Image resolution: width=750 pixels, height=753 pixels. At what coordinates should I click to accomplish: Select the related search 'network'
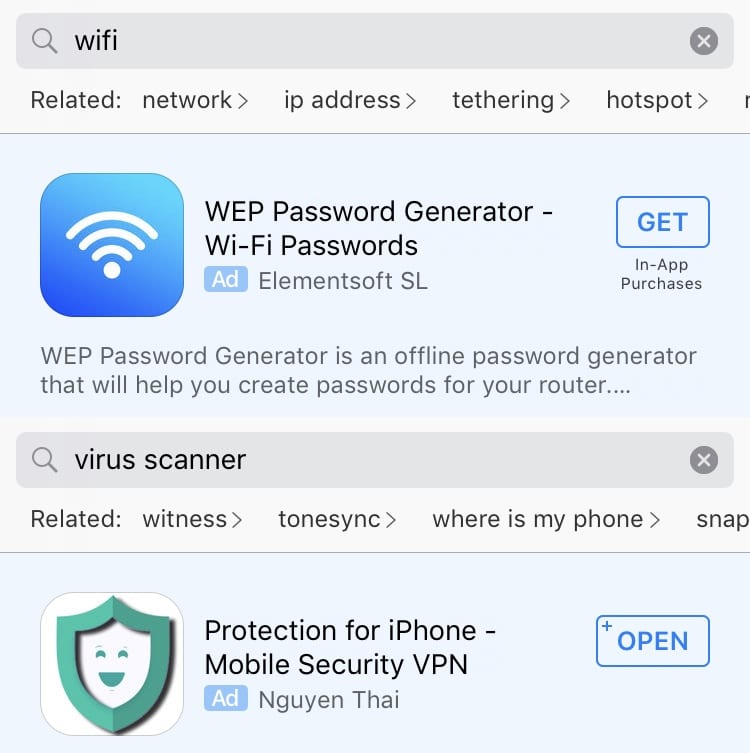pos(195,100)
